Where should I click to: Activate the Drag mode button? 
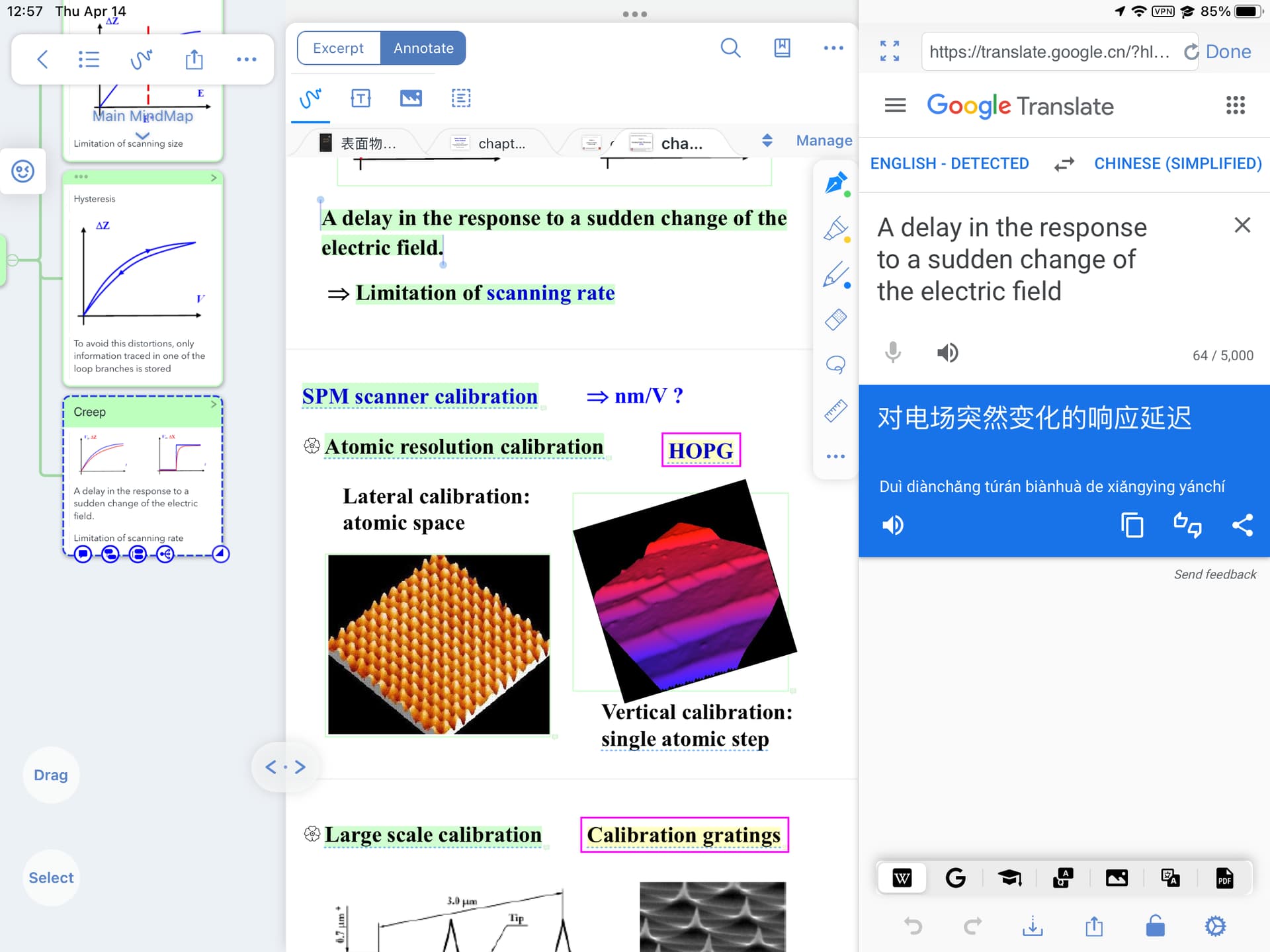click(51, 775)
